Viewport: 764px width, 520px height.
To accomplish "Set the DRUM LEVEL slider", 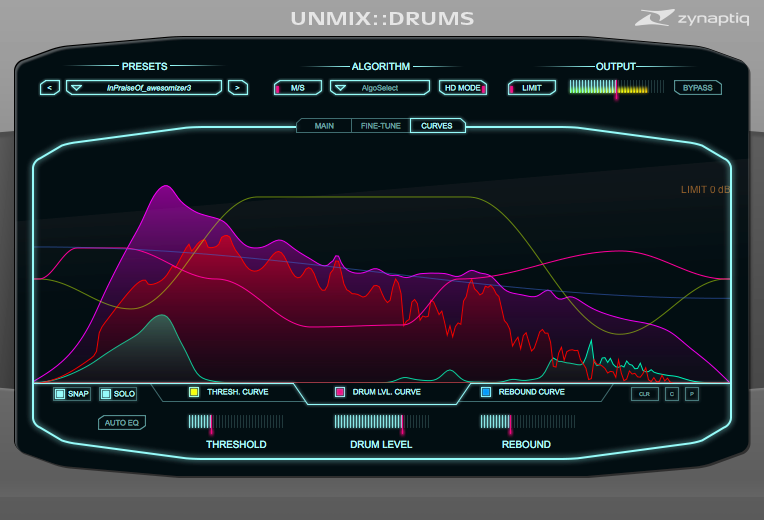I will 382,422.
